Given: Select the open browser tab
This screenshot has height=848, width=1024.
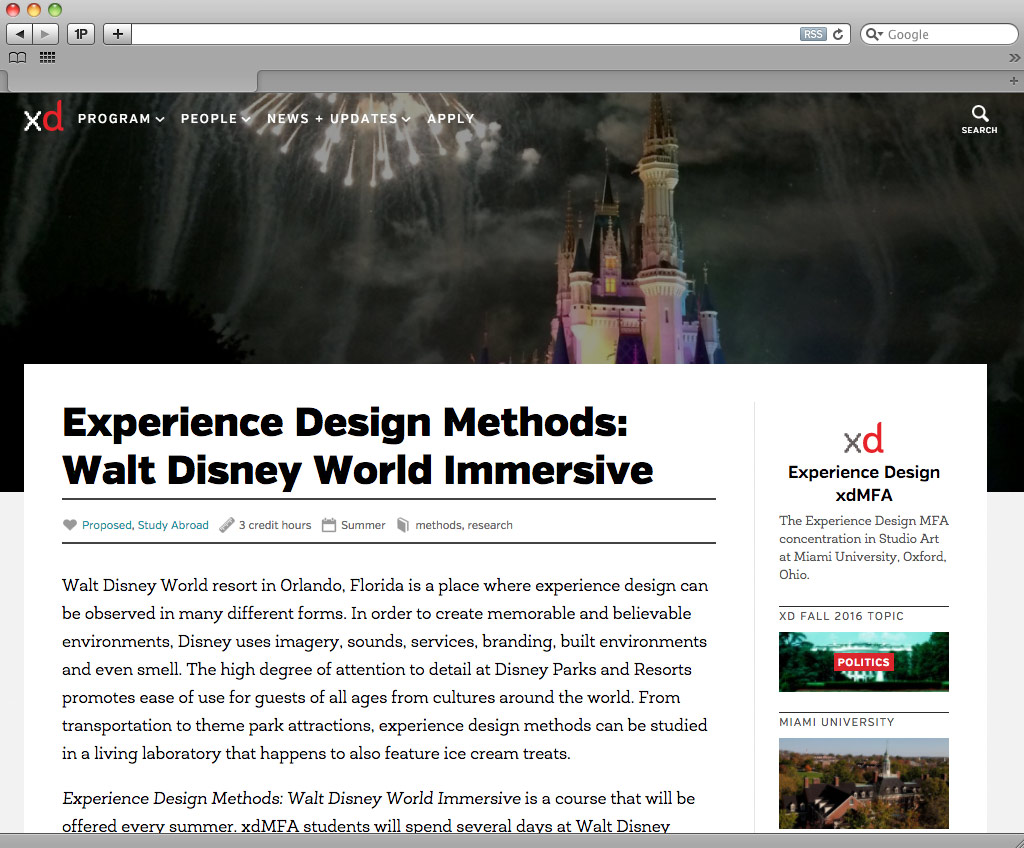Looking at the screenshot, I should tap(132, 81).
